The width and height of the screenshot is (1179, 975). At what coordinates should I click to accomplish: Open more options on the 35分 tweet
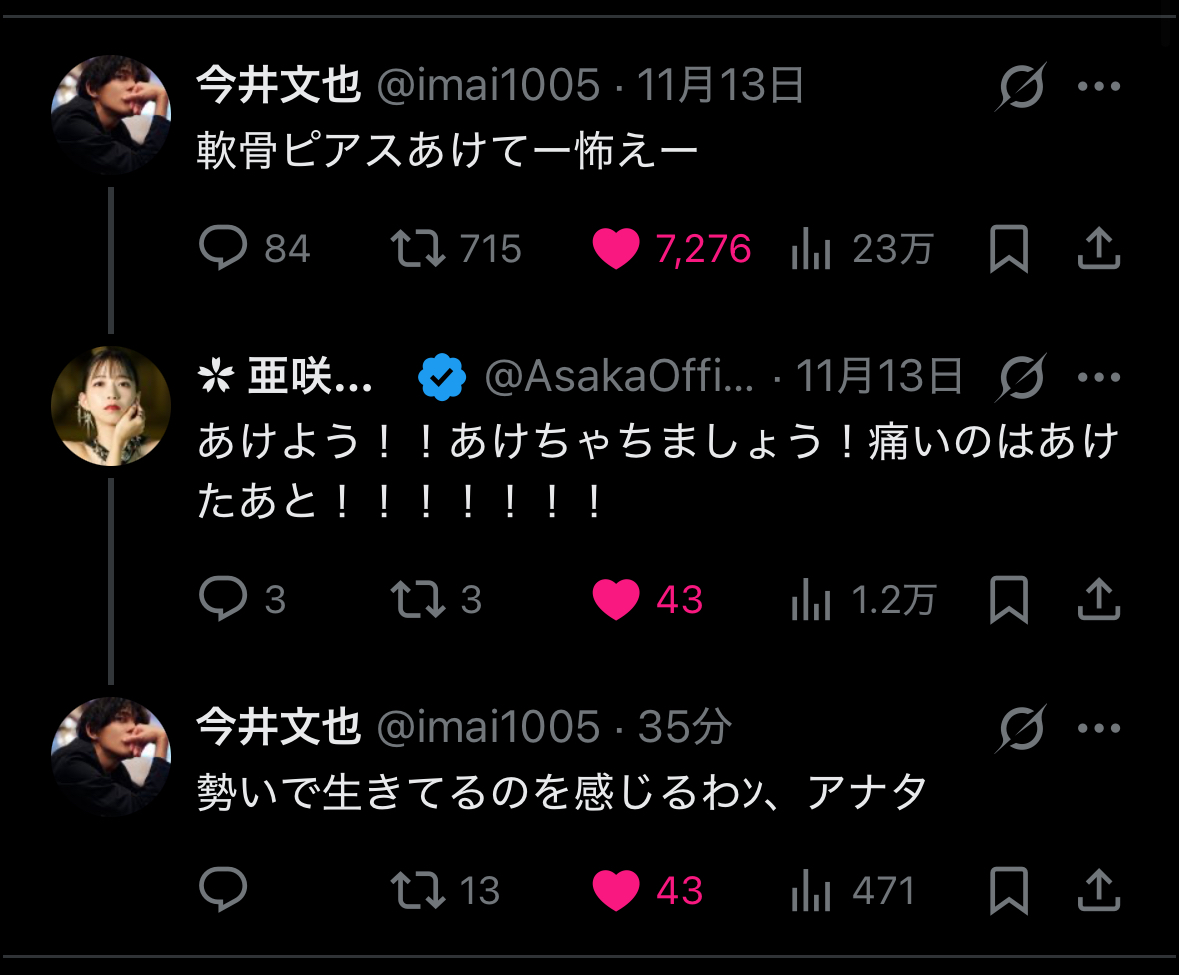click(1099, 728)
